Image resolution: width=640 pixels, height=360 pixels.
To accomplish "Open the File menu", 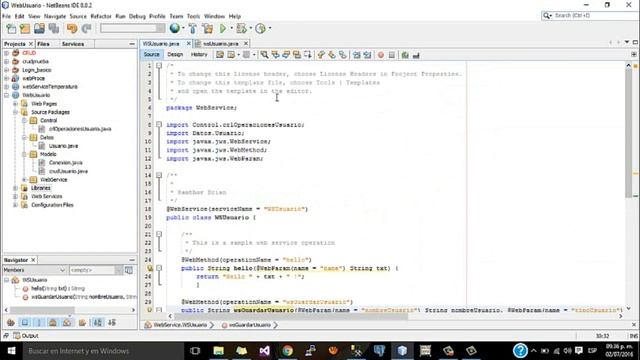I will tap(6, 16).
